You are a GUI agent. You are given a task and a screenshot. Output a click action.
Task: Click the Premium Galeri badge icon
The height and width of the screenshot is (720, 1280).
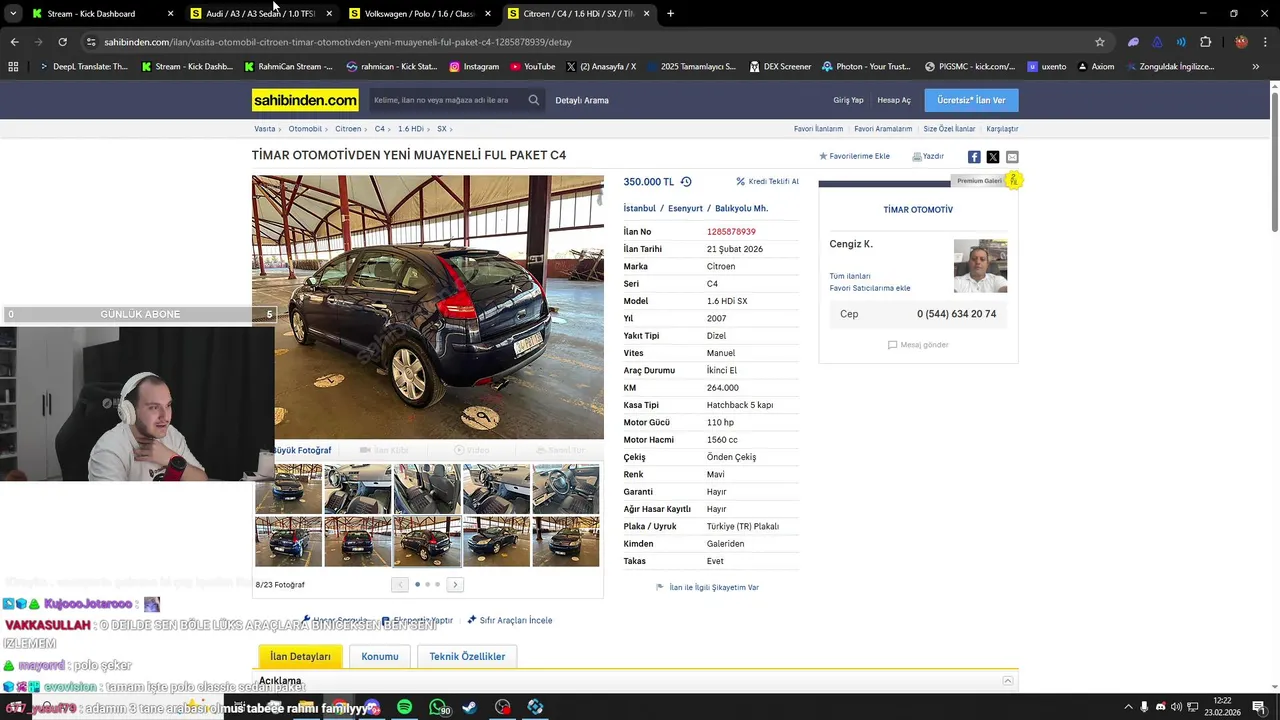tap(1013, 180)
